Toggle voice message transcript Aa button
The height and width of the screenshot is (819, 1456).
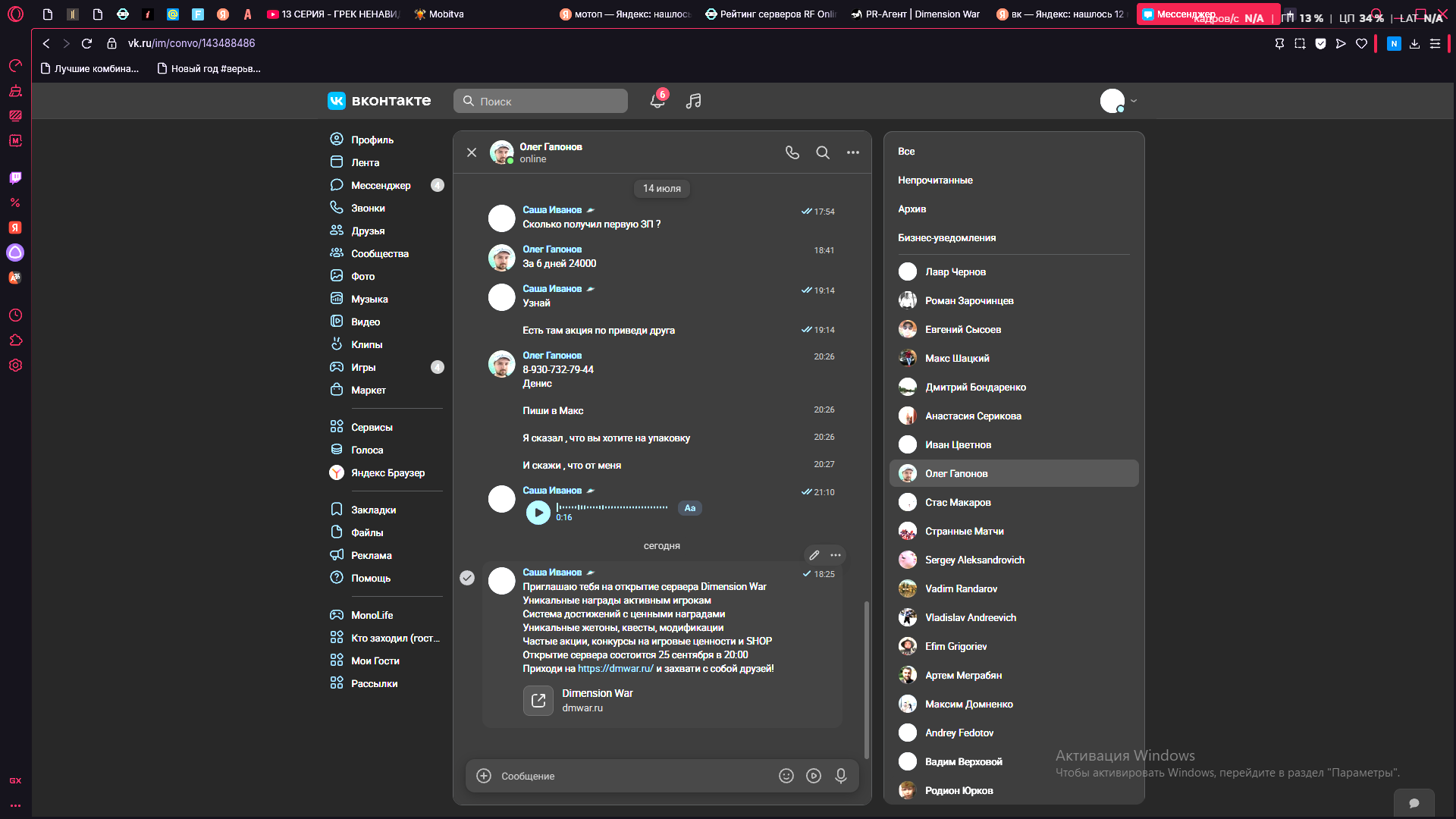690,508
